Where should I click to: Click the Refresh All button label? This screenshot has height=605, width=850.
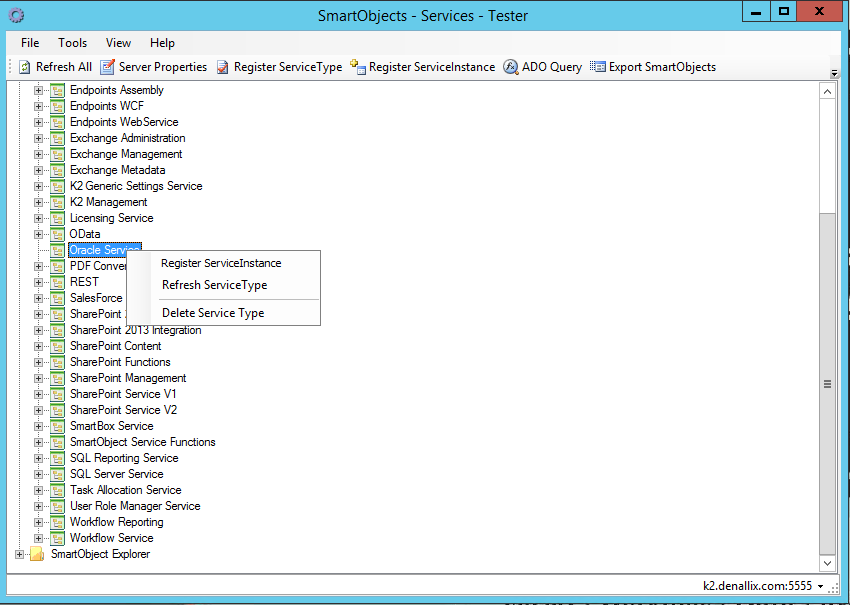[x=64, y=67]
